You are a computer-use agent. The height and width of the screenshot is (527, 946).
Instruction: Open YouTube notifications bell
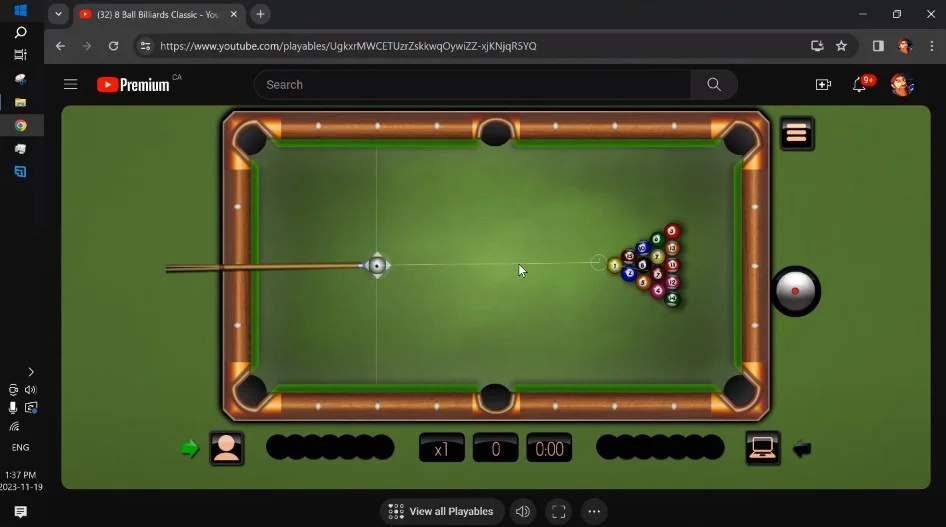859,85
